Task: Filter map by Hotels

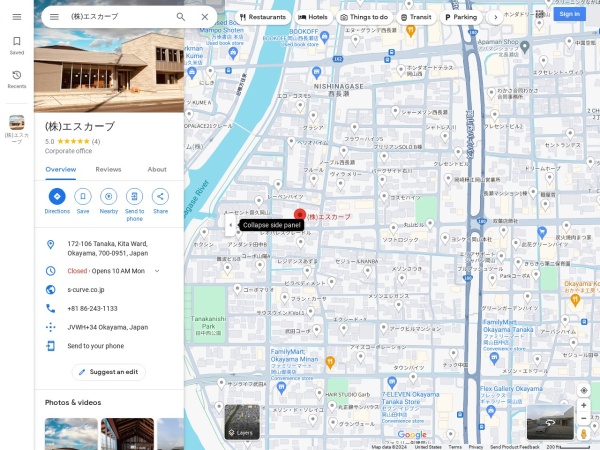Action: tap(313, 17)
